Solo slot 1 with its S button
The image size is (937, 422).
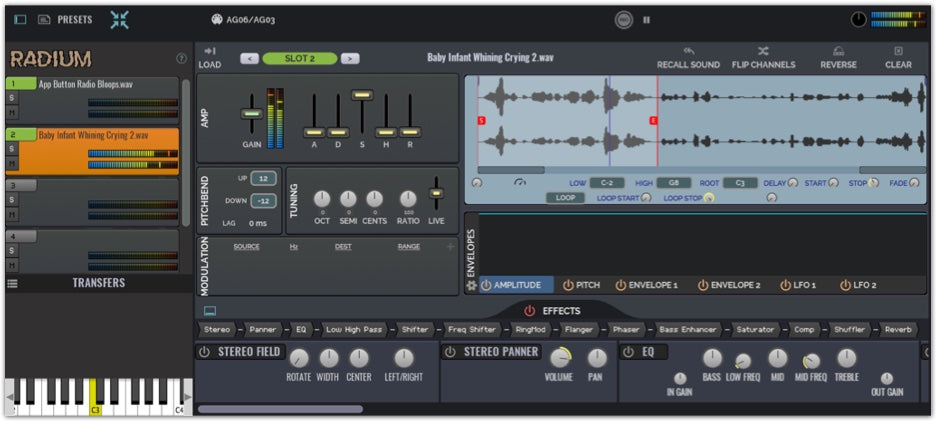pos(12,98)
